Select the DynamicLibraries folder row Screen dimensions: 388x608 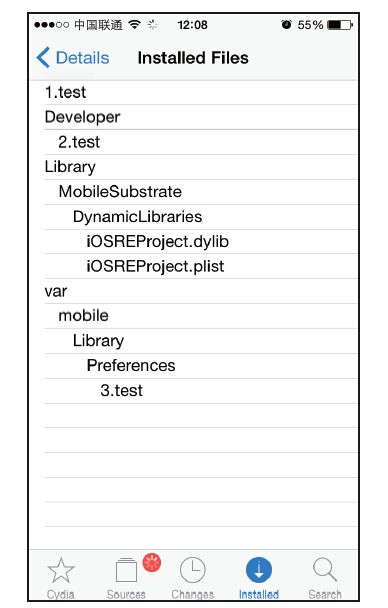pyautogui.click(x=201, y=216)
